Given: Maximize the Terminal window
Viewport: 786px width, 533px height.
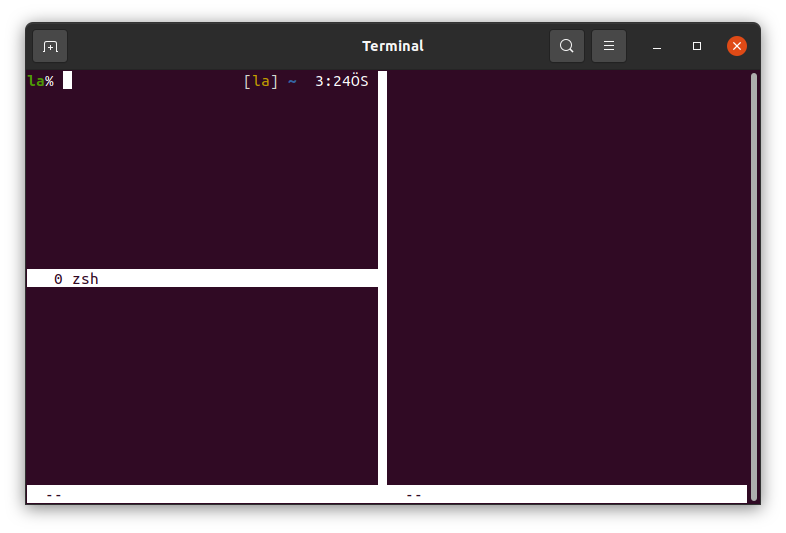Looking at the screenshot, I should [697, 46].
